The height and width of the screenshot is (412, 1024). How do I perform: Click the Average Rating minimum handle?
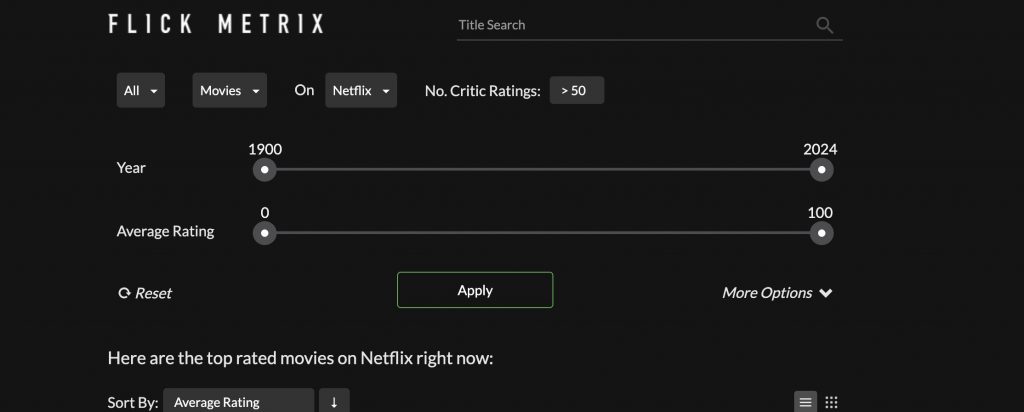[264, 233]
